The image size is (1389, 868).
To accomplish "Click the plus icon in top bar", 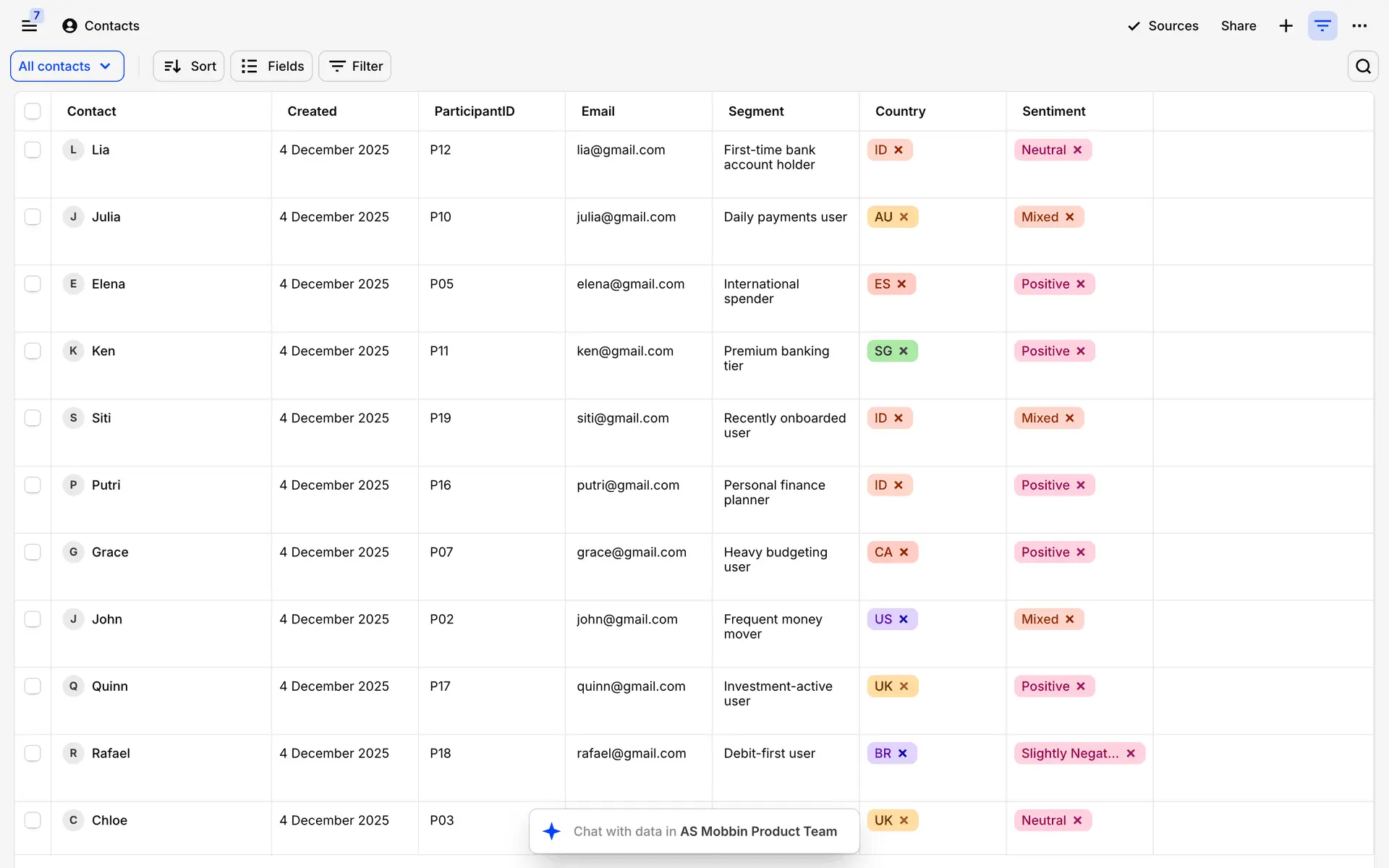I will (x=1286, y=26).
